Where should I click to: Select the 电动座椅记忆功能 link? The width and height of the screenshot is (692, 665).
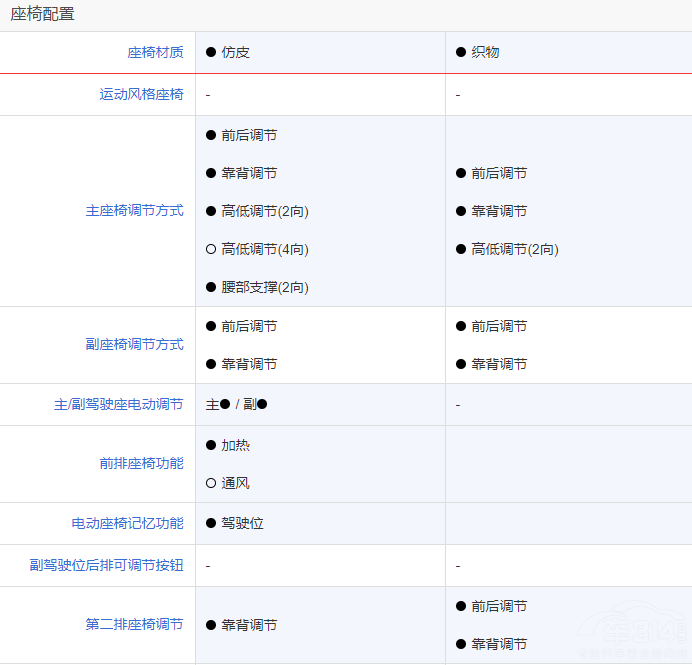pos(127,523)
